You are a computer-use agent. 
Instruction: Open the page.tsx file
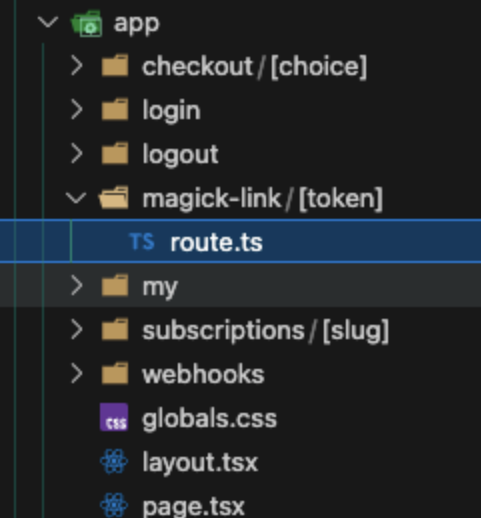click(193, 507)
